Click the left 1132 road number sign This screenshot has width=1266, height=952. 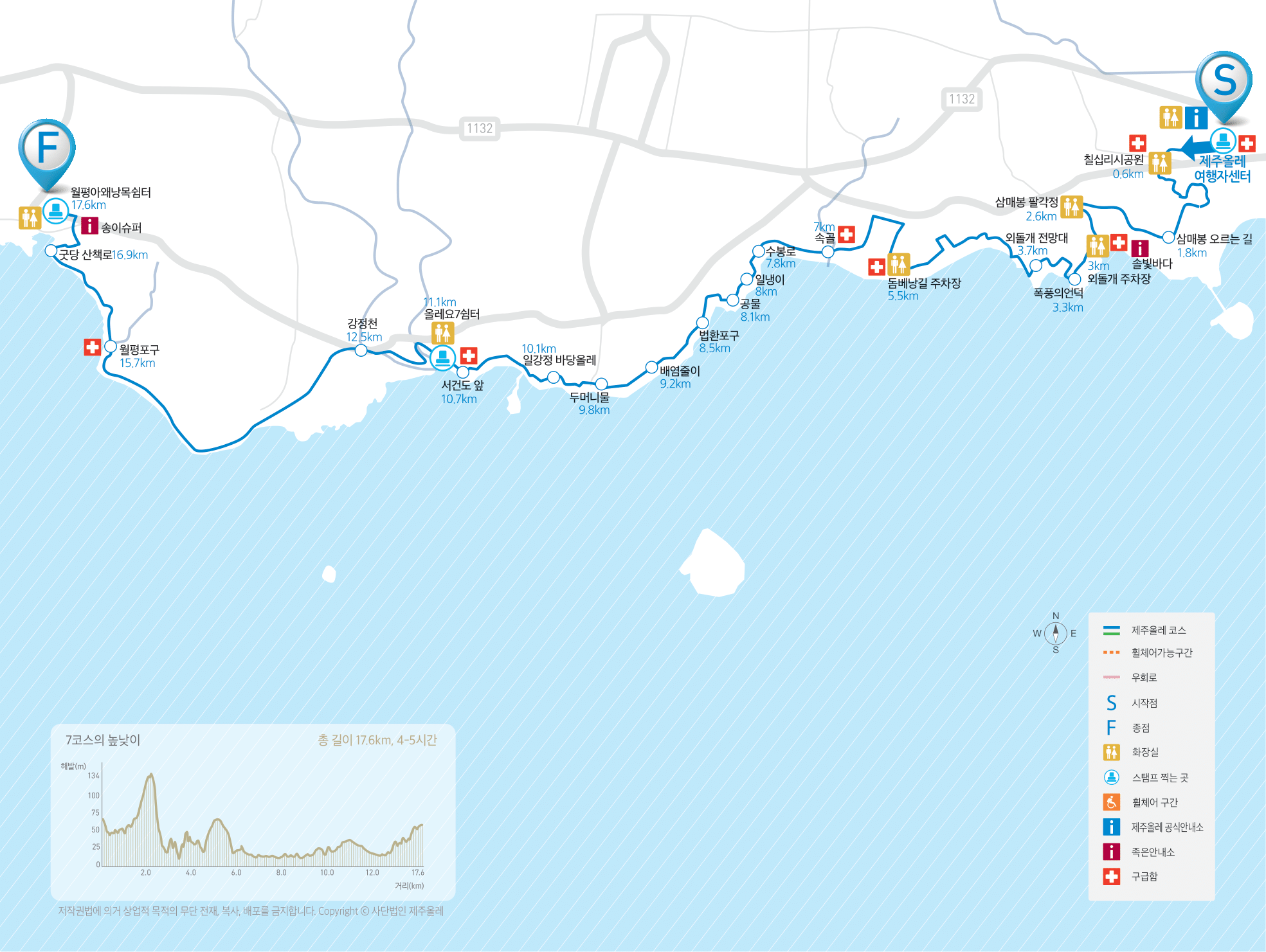tap(480, 129)
